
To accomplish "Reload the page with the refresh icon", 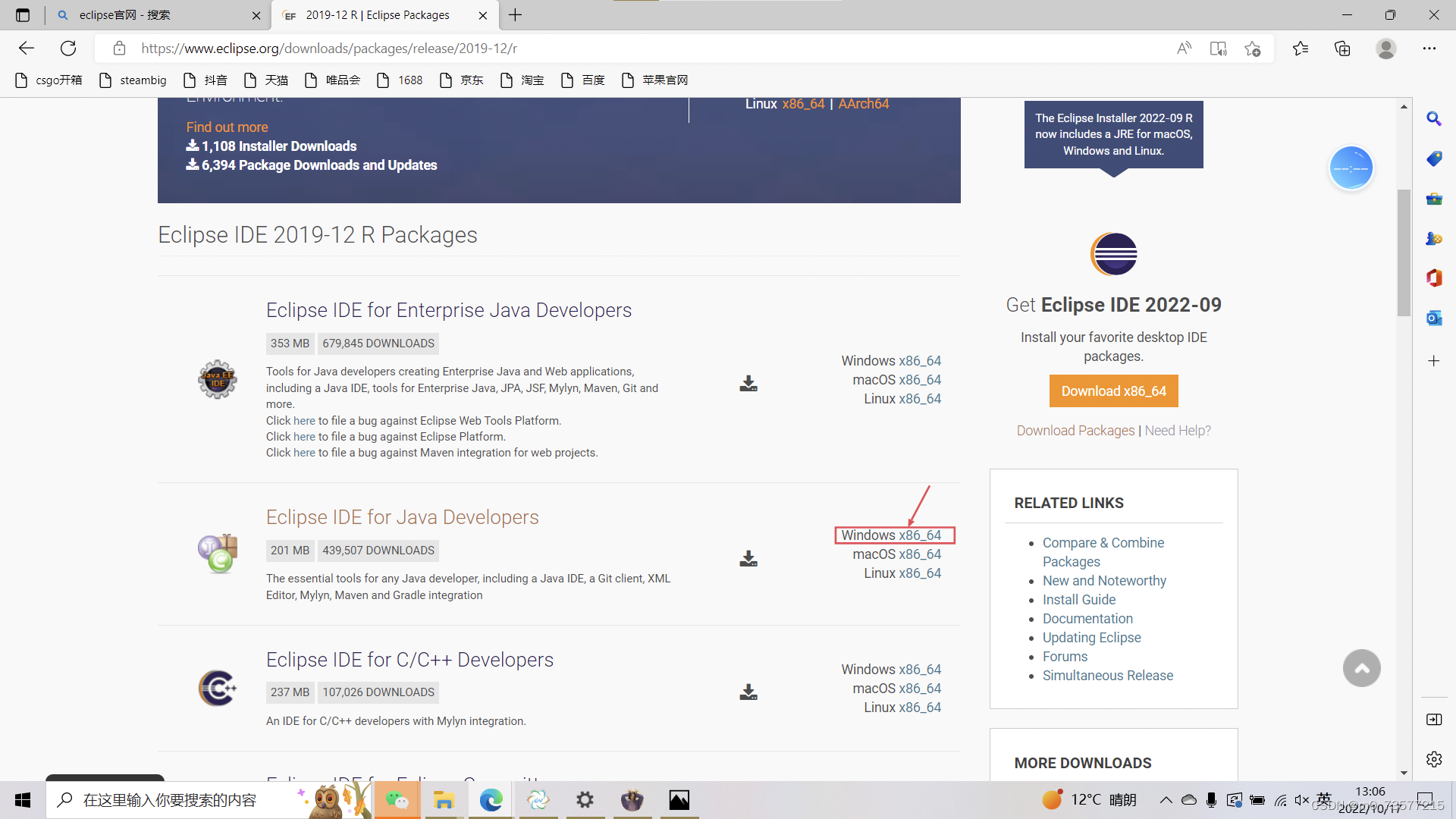I will (68, 49).
